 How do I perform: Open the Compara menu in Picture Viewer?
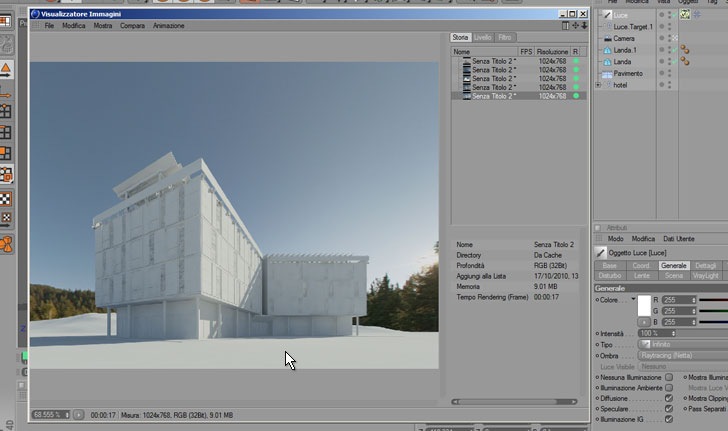[x=132, y=26]
